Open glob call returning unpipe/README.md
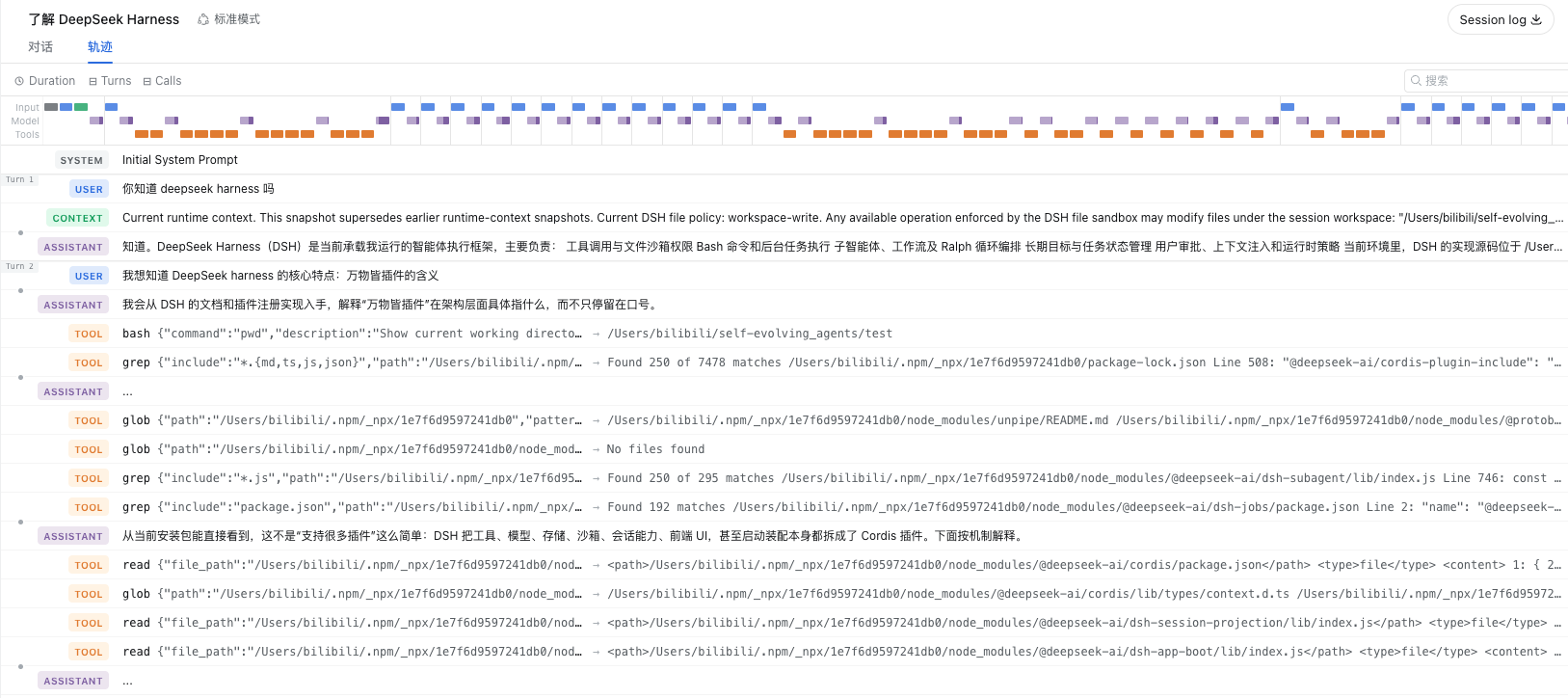The image size is (1568, 698). (x=784, y=420)
